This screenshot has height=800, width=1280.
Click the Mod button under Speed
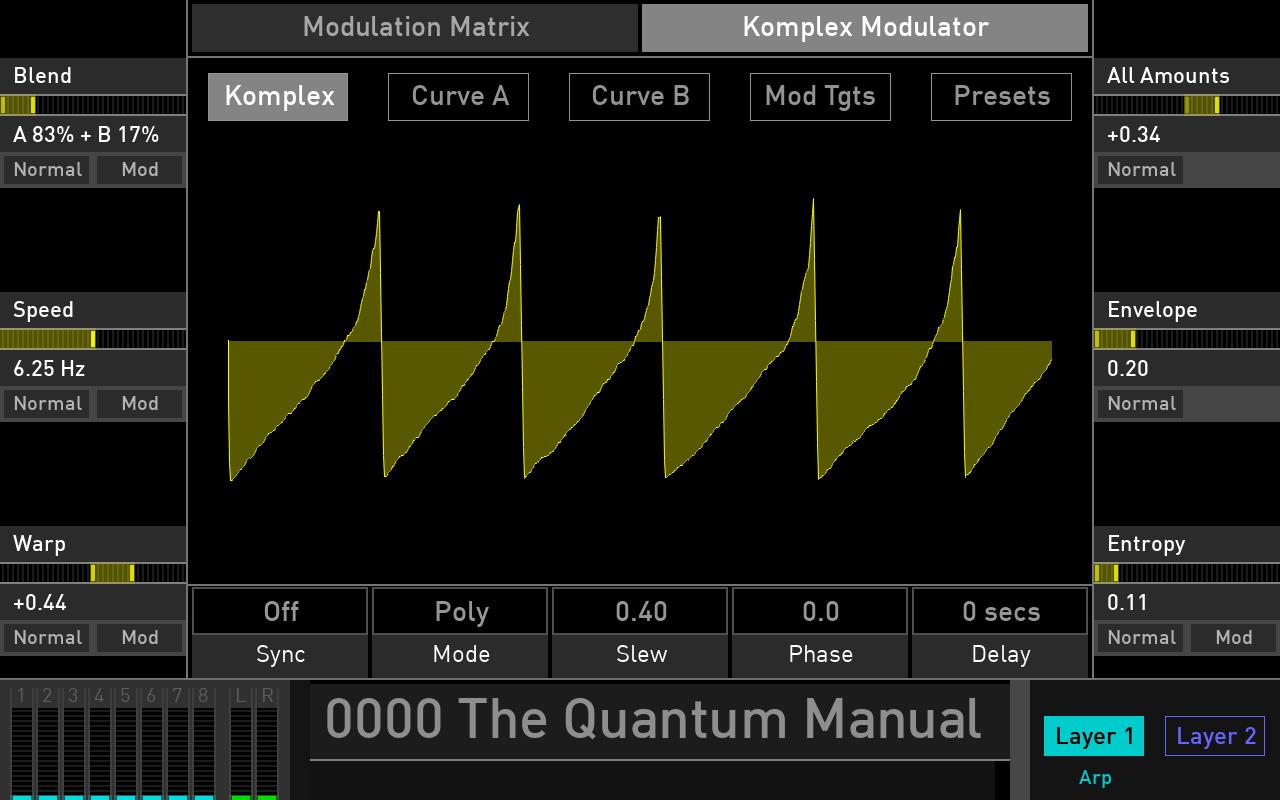(x=139, y=403)
